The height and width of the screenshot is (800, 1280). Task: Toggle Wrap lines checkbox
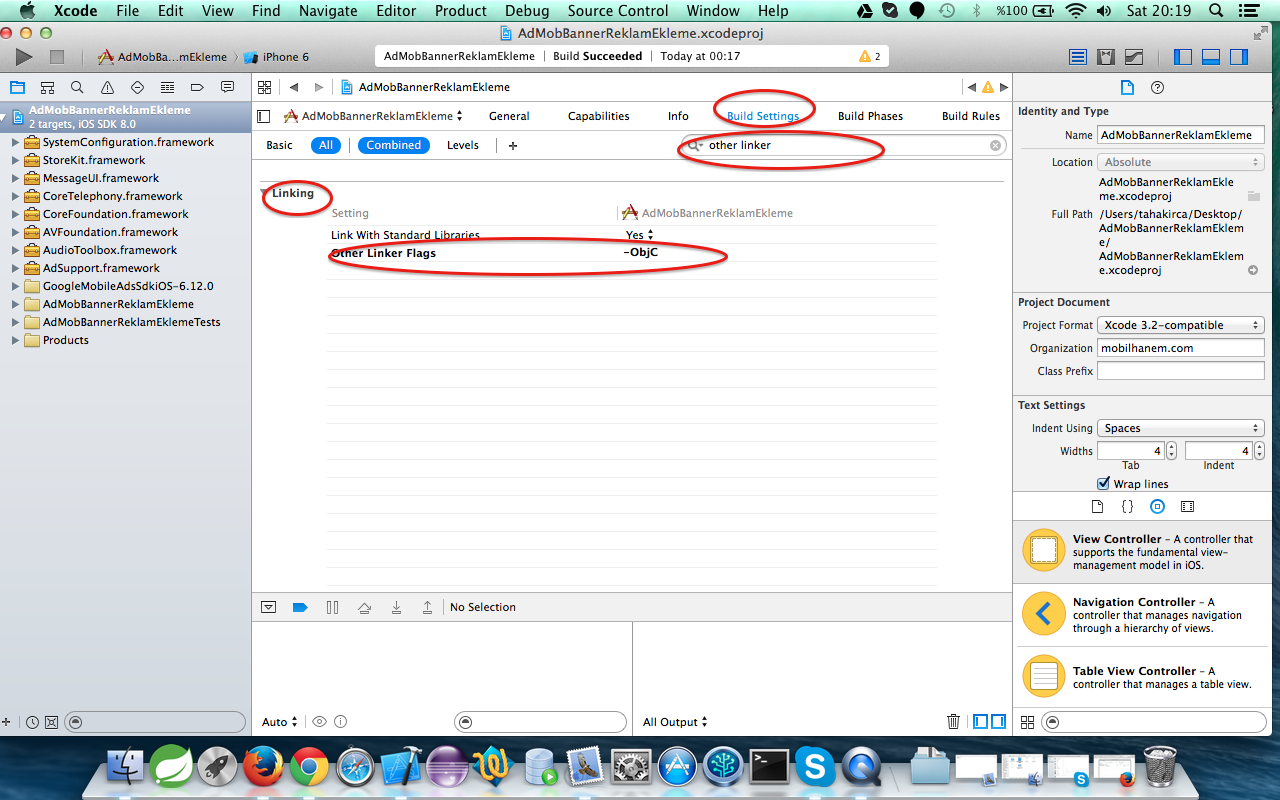pos(1104,484)
